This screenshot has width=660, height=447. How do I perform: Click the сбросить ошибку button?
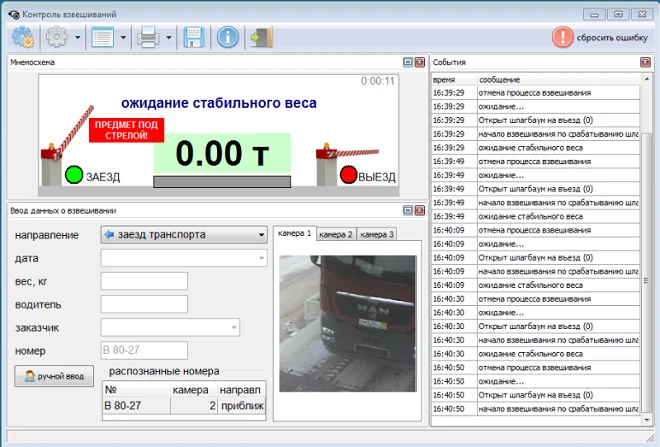[x=600, y=38]
